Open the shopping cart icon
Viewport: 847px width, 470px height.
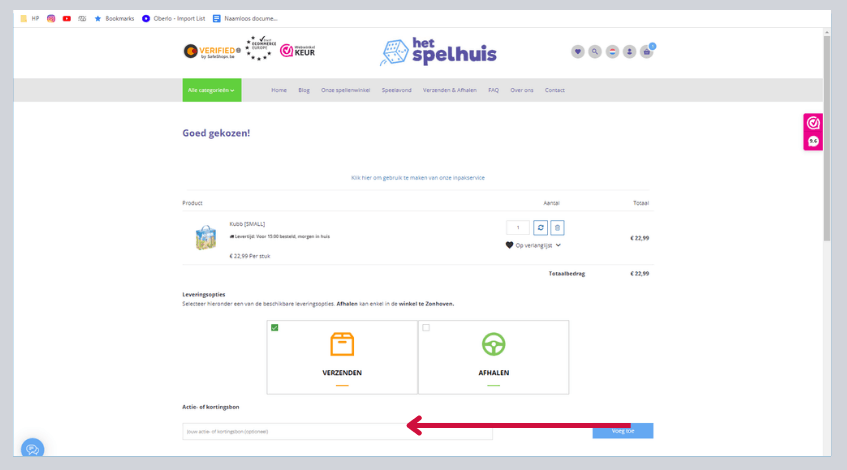647,51
